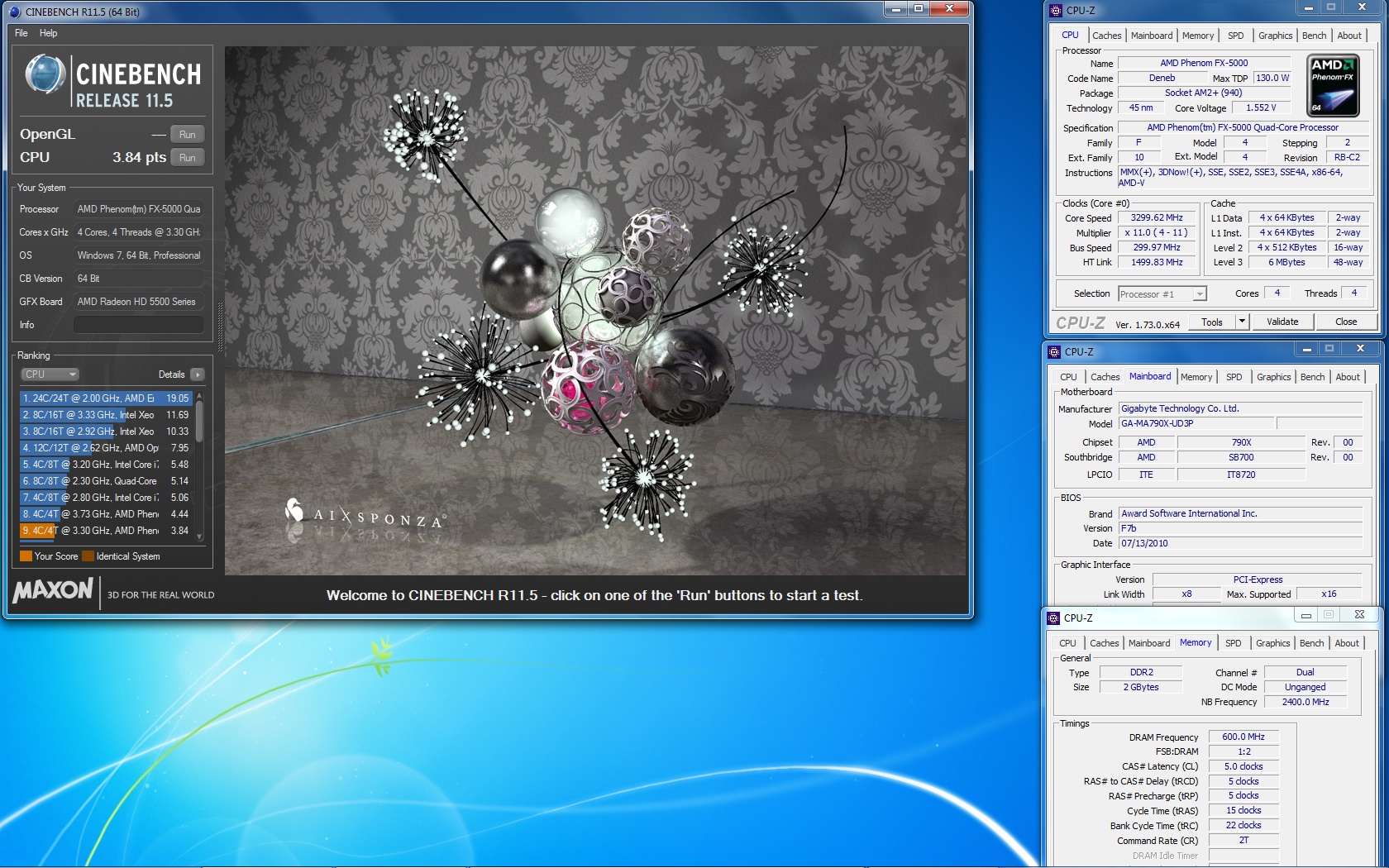Switch to Graphics tab in top CPU-Z
This screenshot has width=1389, height=868.
point(1276,36)
